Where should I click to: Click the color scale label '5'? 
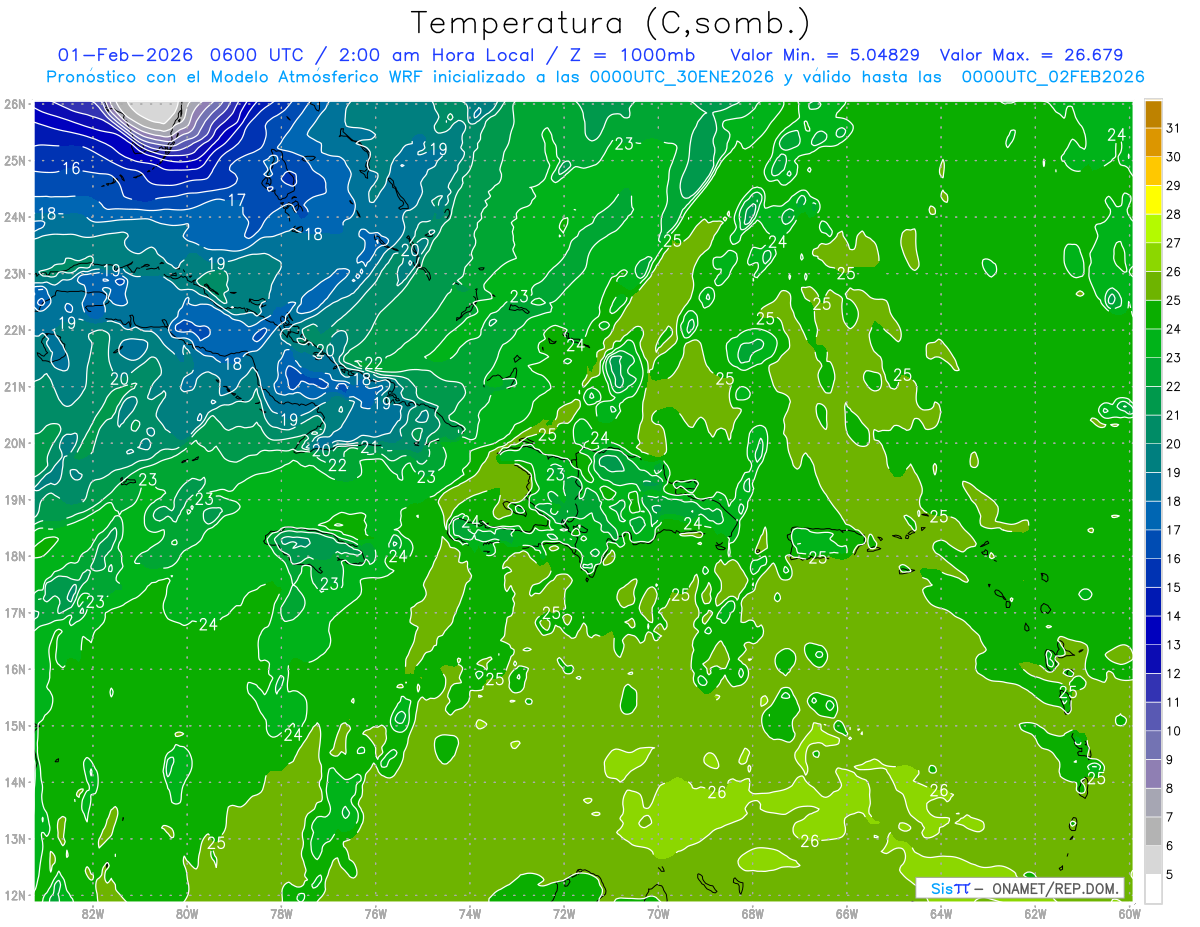pyautogui.click(x=1170, y=874)
